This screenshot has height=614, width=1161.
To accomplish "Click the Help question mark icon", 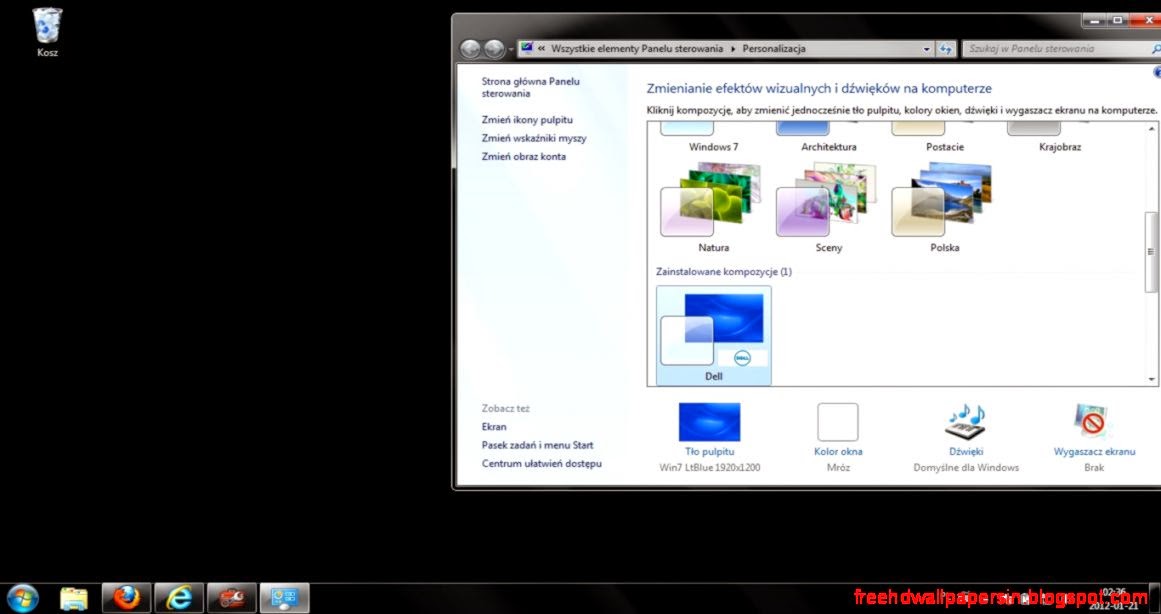I will [1157, 72].
